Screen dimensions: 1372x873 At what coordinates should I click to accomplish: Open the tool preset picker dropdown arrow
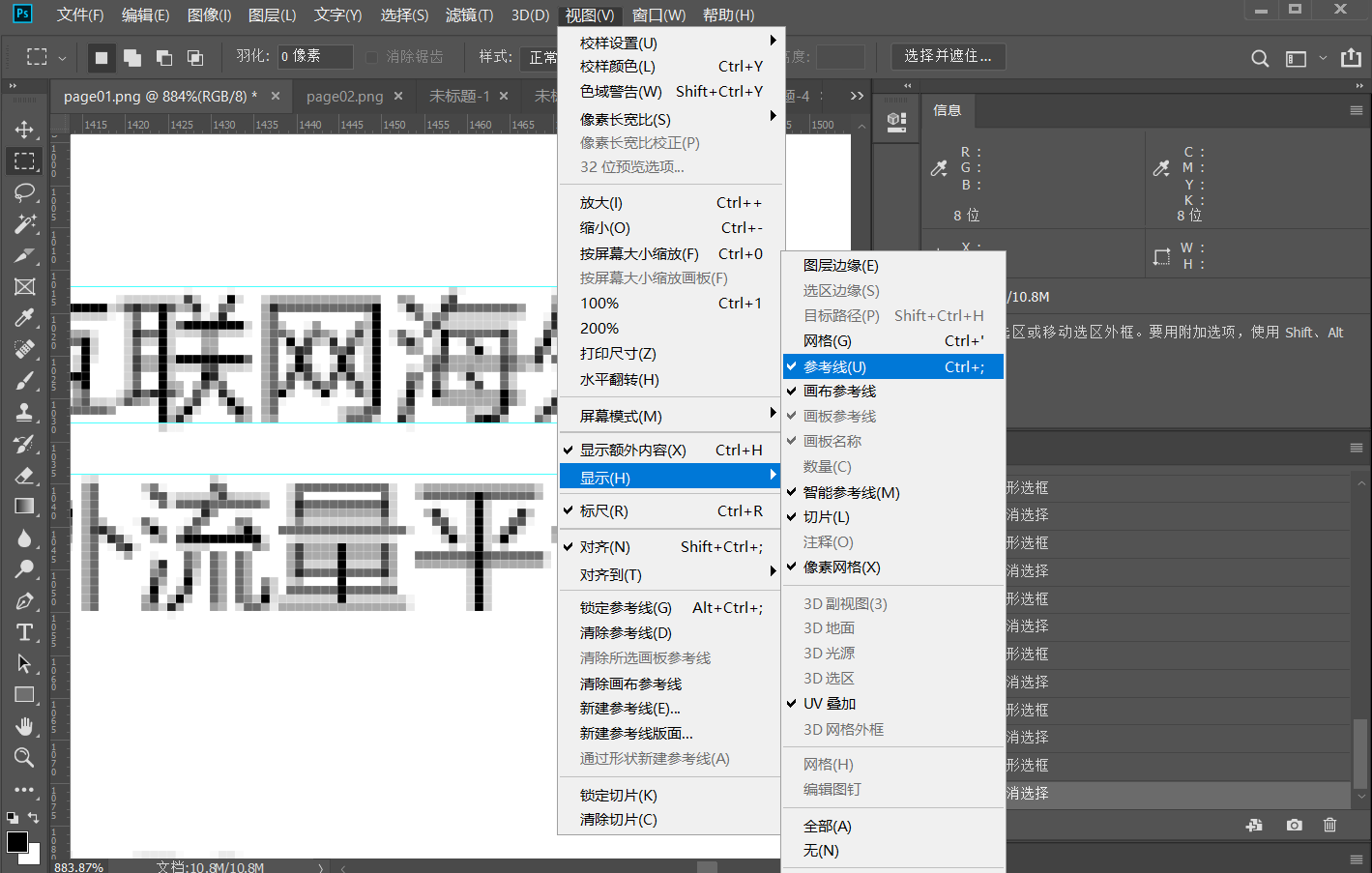coord(62,58)
